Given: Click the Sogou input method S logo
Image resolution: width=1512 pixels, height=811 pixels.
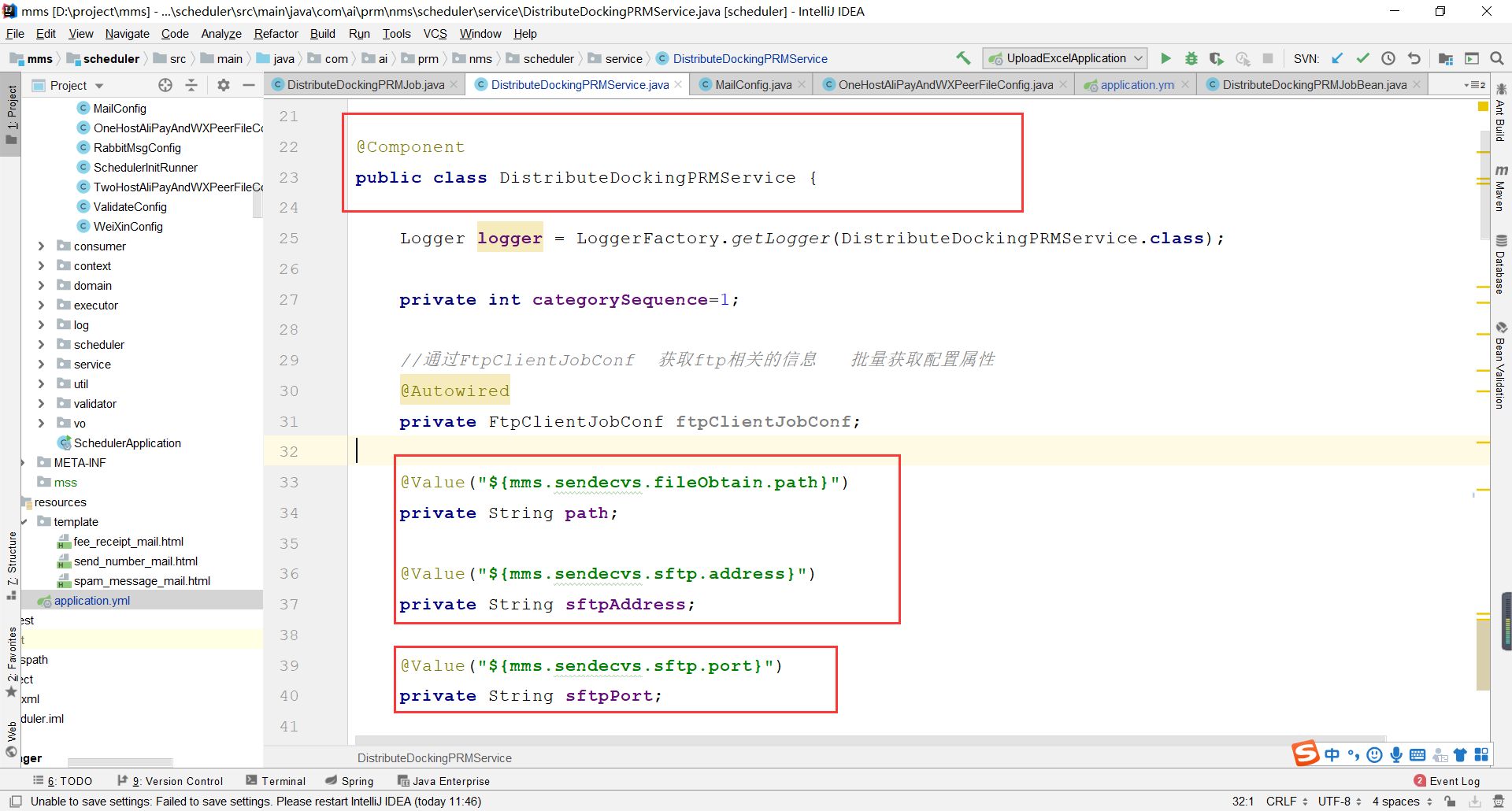Looking at the screenshot, I should (x=1305, y=754).
